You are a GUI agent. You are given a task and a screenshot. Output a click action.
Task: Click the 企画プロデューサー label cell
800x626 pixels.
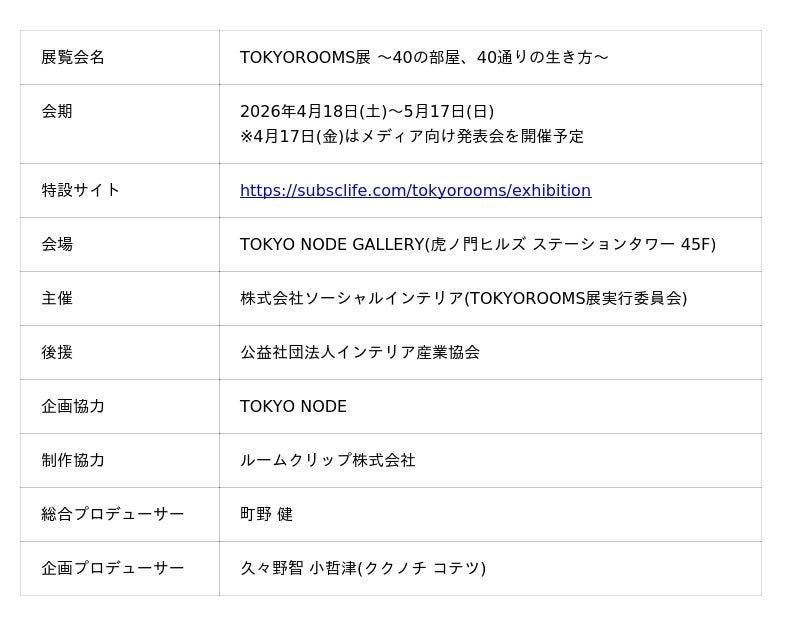coord(113,568)
